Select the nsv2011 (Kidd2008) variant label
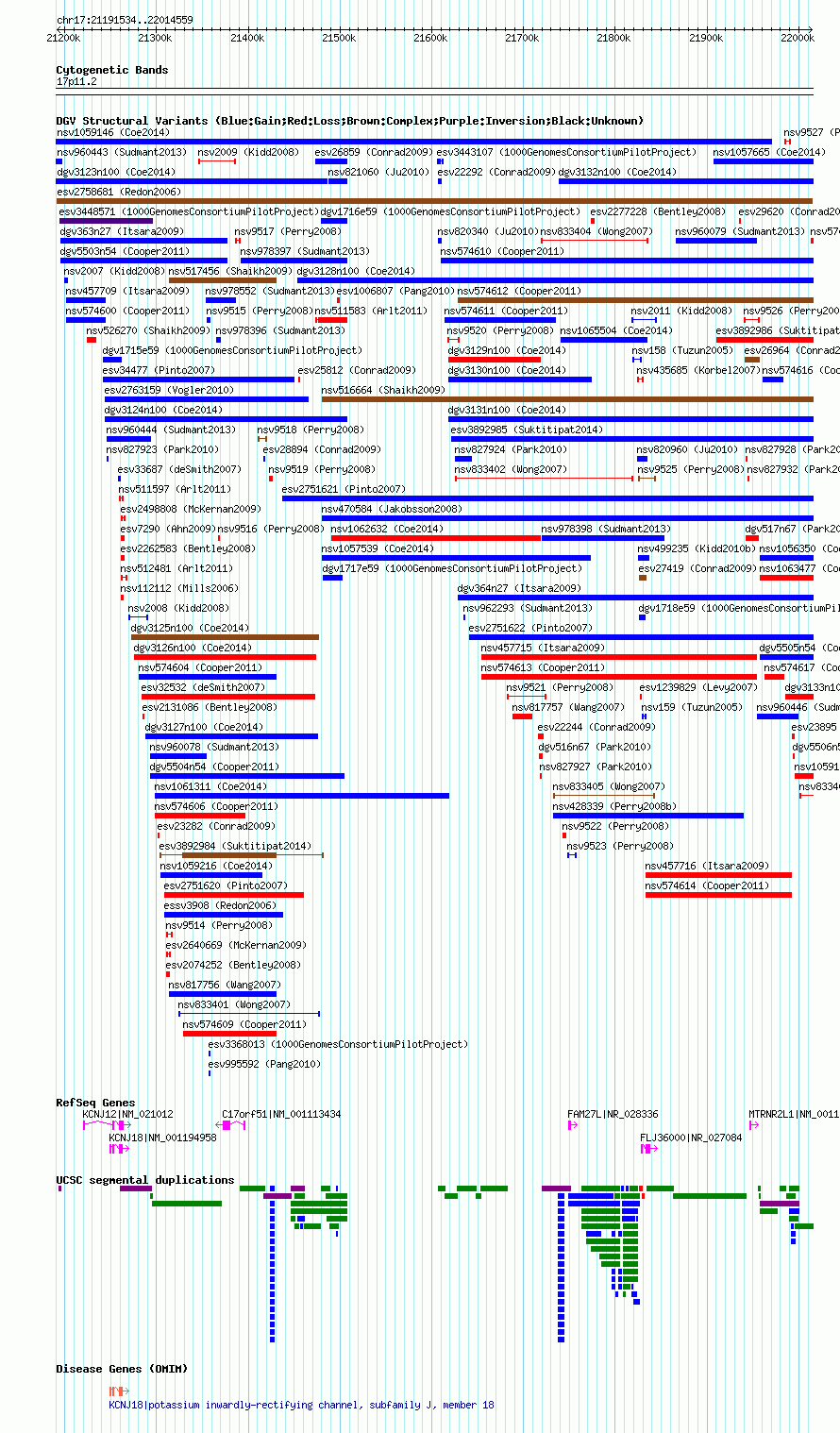The image size is (840, 1433). 681,311
